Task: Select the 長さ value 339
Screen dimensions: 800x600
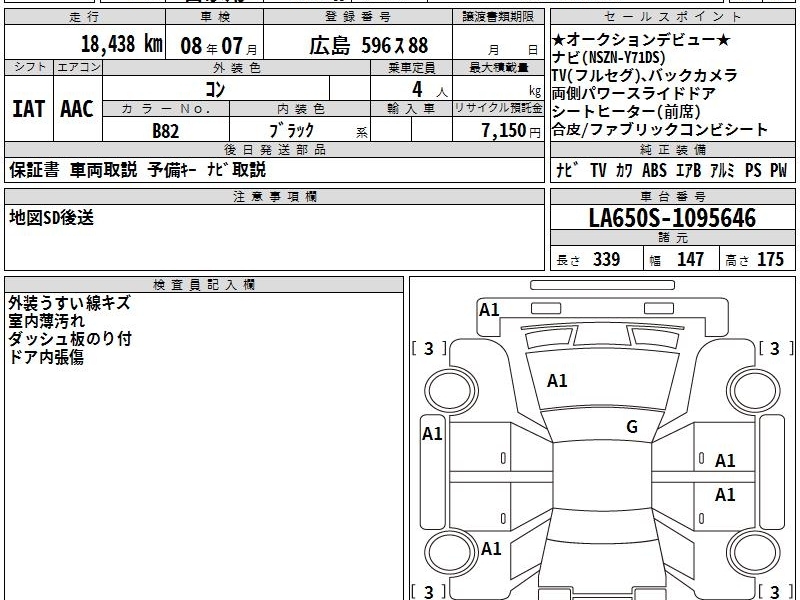Action: pos(607,259)
